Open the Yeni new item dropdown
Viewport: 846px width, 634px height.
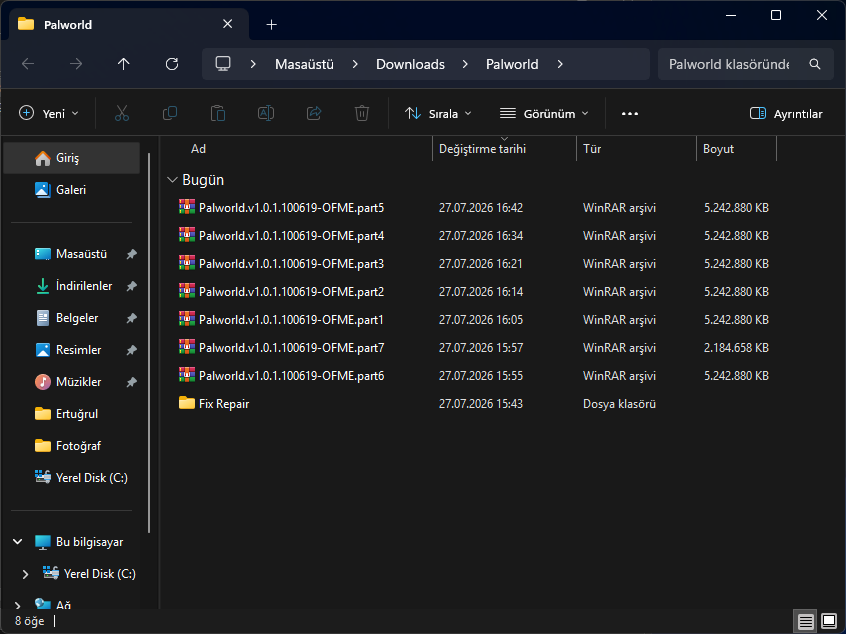[x=49, y=113]
